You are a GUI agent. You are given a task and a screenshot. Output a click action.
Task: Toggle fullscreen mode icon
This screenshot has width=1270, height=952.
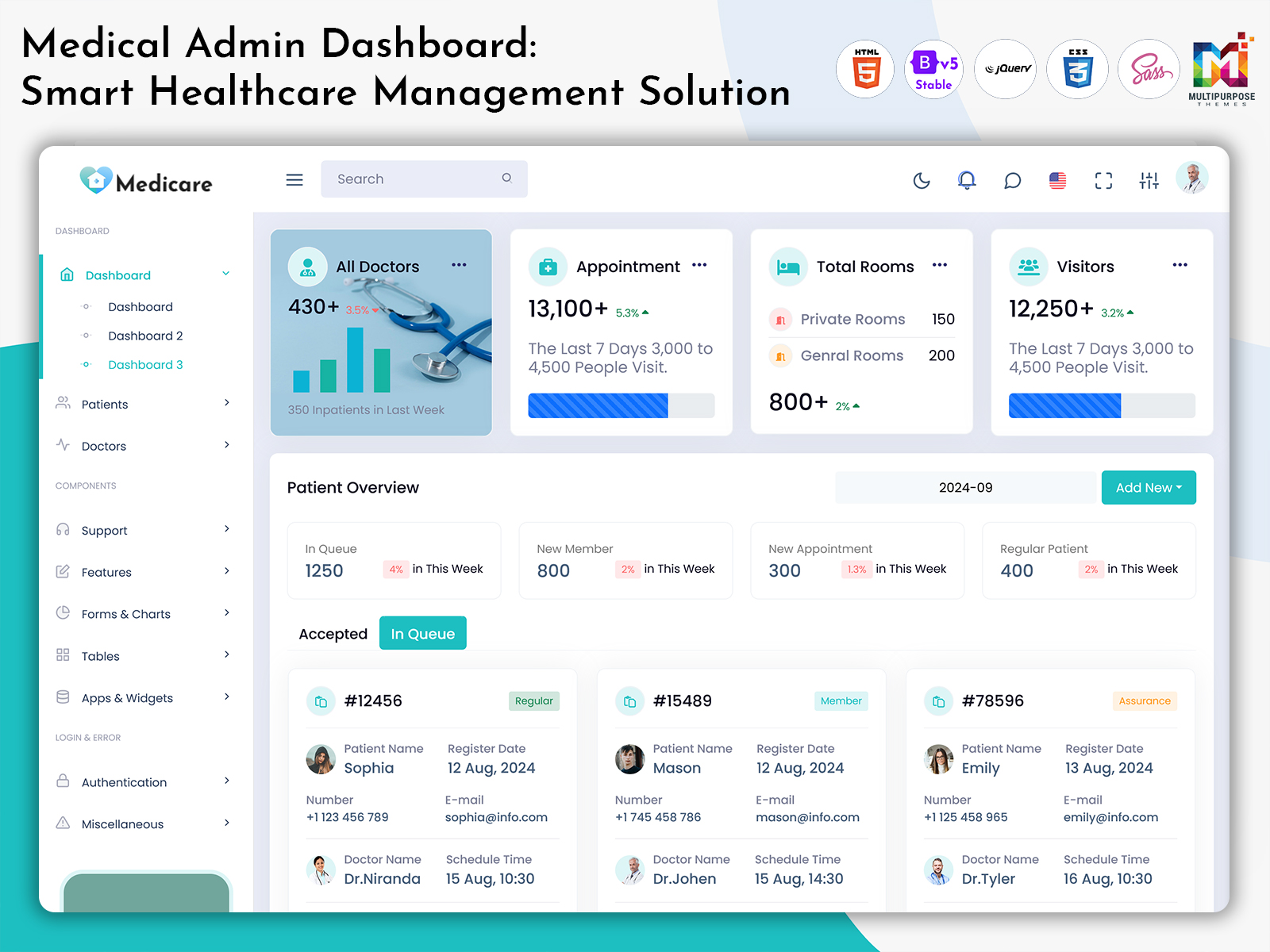1103,181
